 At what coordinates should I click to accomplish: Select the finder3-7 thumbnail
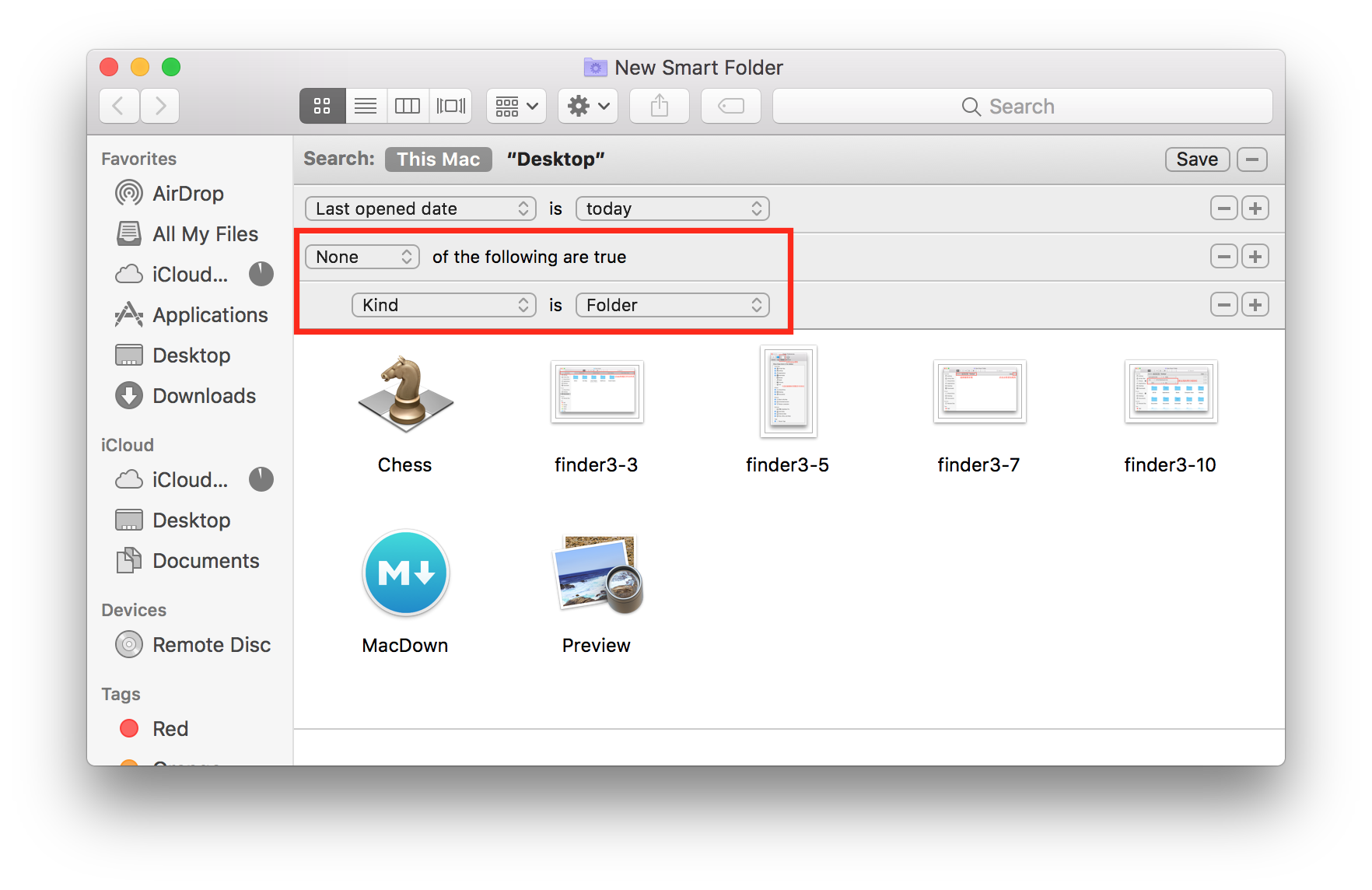click(x=979, y=392)
